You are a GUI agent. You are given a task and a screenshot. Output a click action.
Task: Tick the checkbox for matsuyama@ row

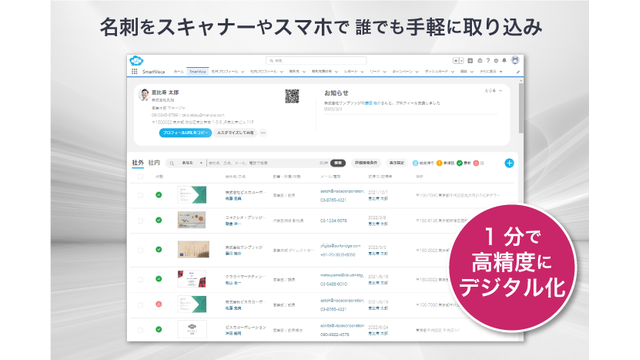pos(140,279)
